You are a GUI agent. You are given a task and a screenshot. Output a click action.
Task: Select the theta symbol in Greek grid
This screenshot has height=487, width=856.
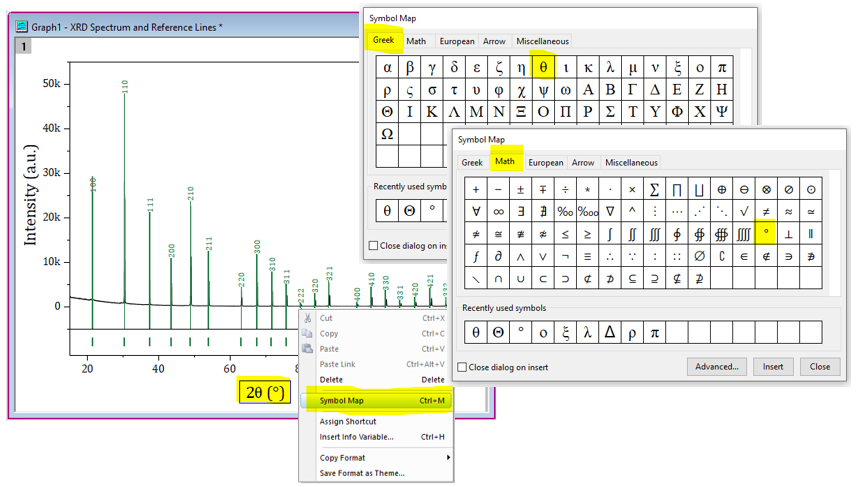[543, 68]
